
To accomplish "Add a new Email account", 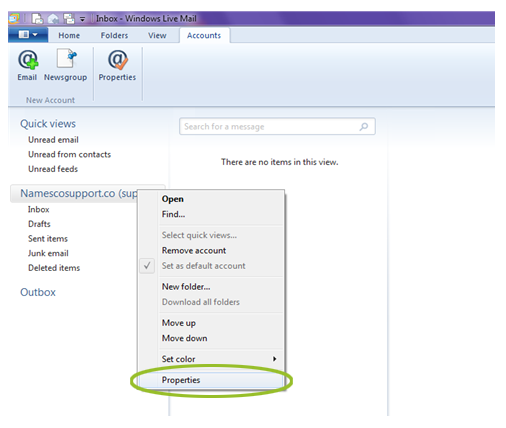I will click(x=27, y=65).
